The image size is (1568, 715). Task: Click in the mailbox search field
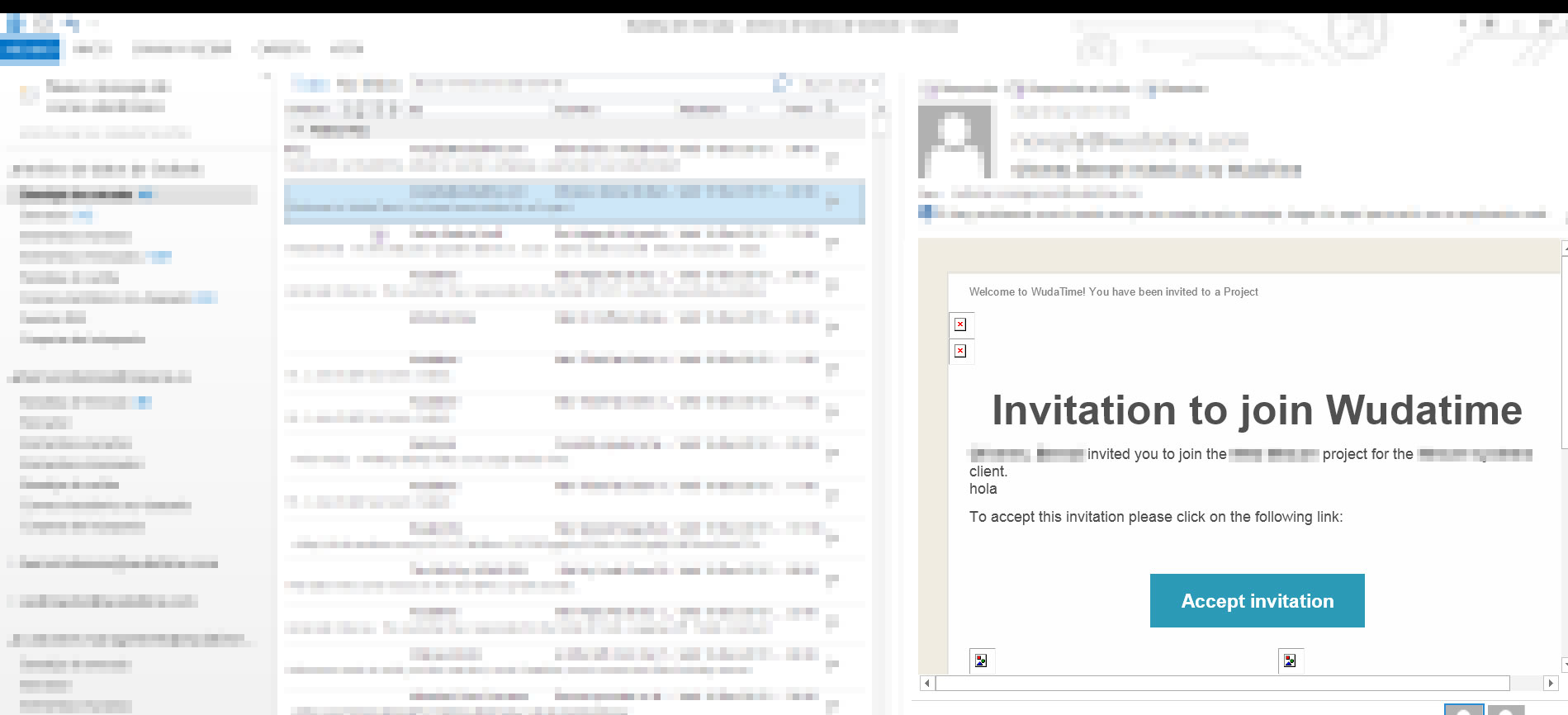coord(590,83)
